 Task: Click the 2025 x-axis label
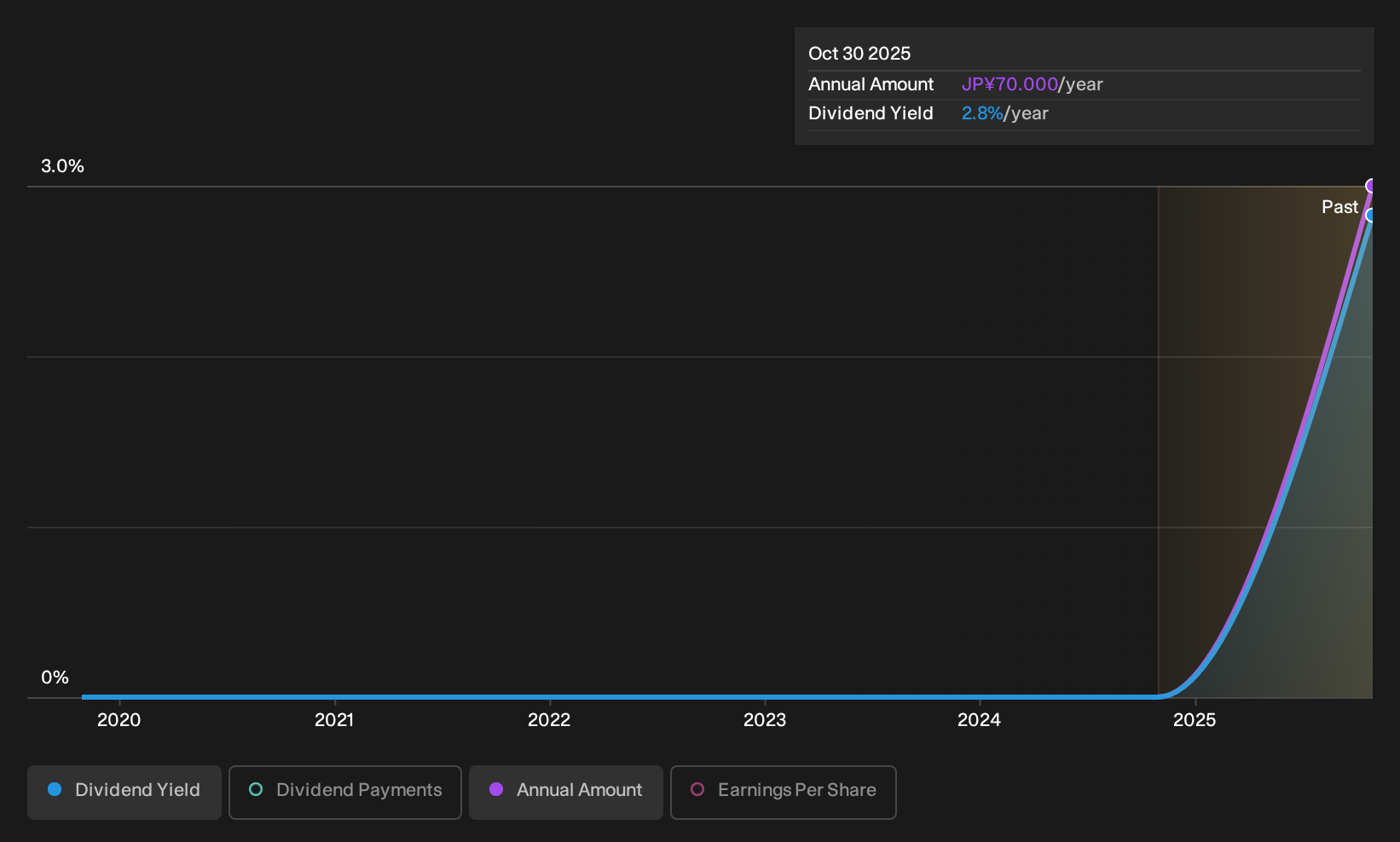pos(1195,720)
